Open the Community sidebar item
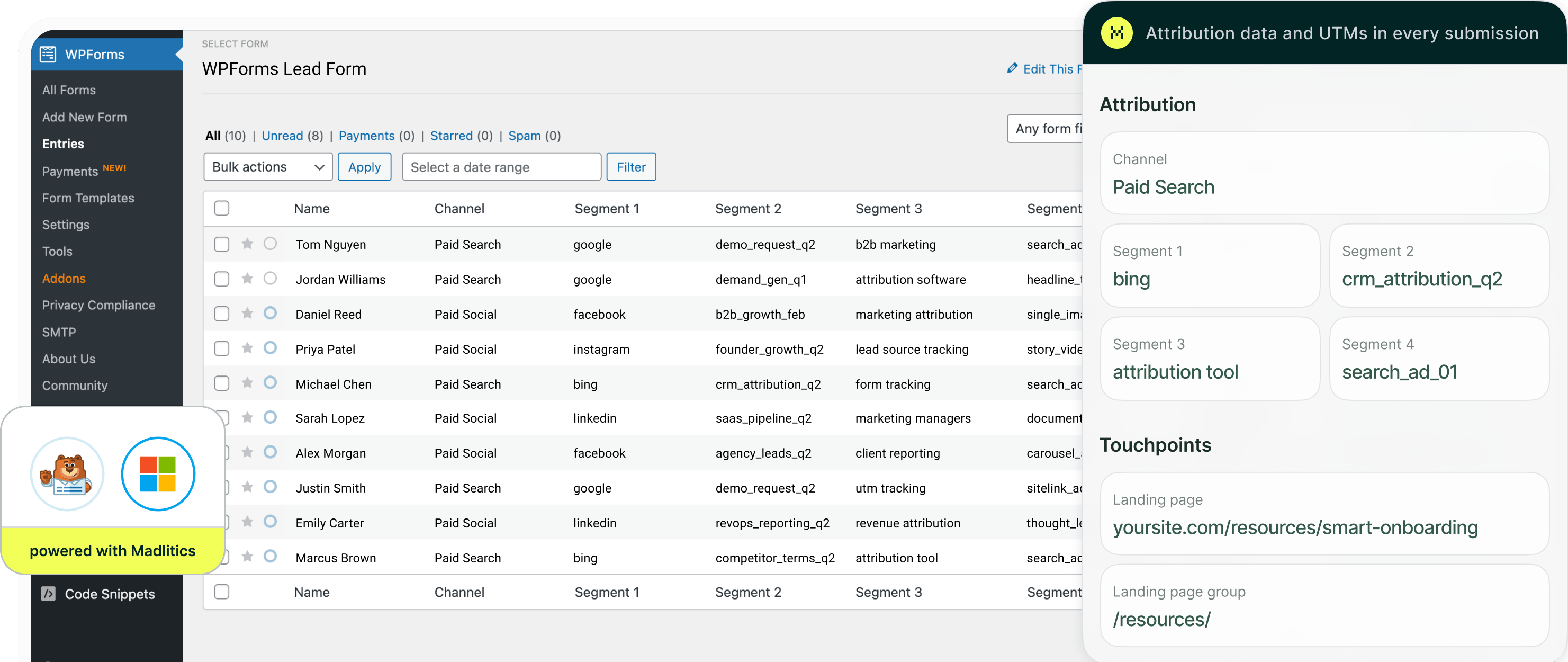 click(x=75, y=386)
